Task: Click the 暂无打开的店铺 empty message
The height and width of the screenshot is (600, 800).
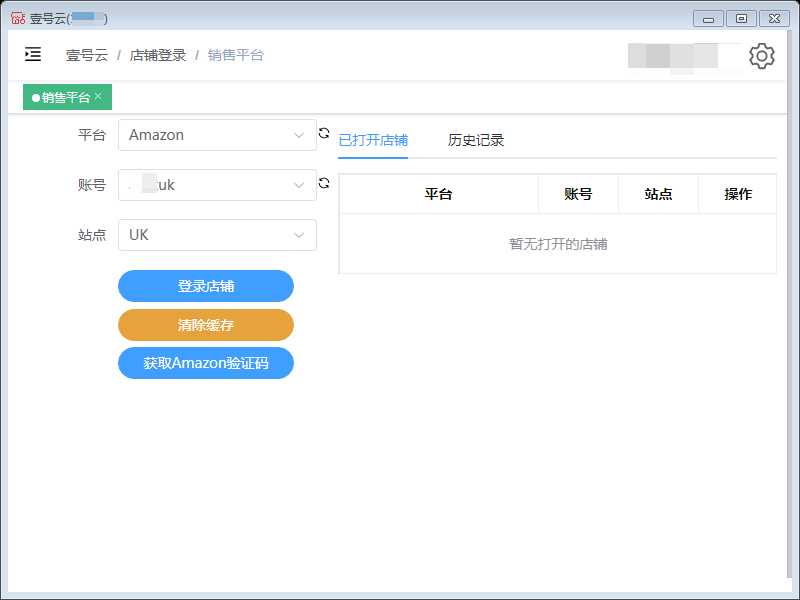Action: [558, 244]
